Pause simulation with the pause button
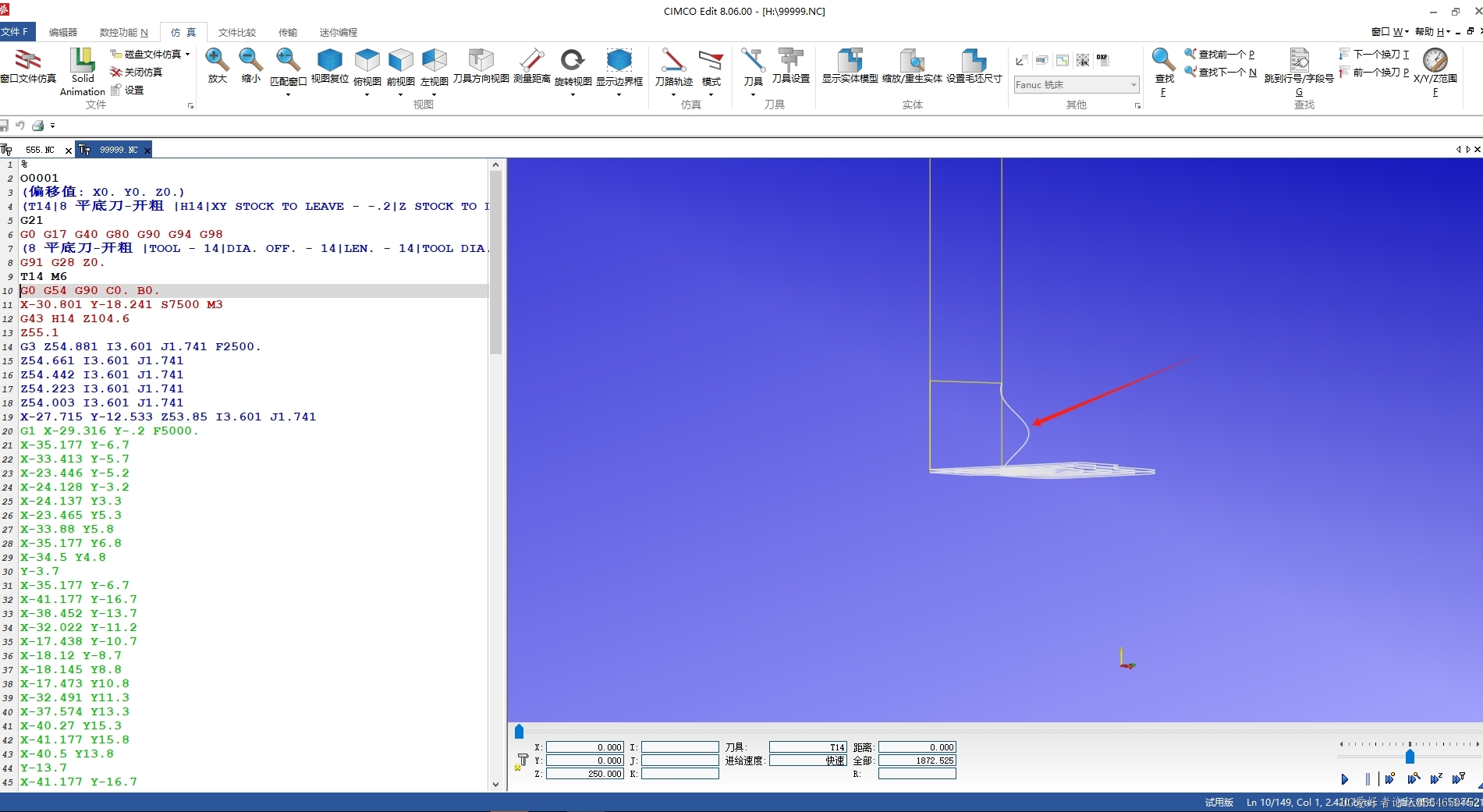 1368,778
